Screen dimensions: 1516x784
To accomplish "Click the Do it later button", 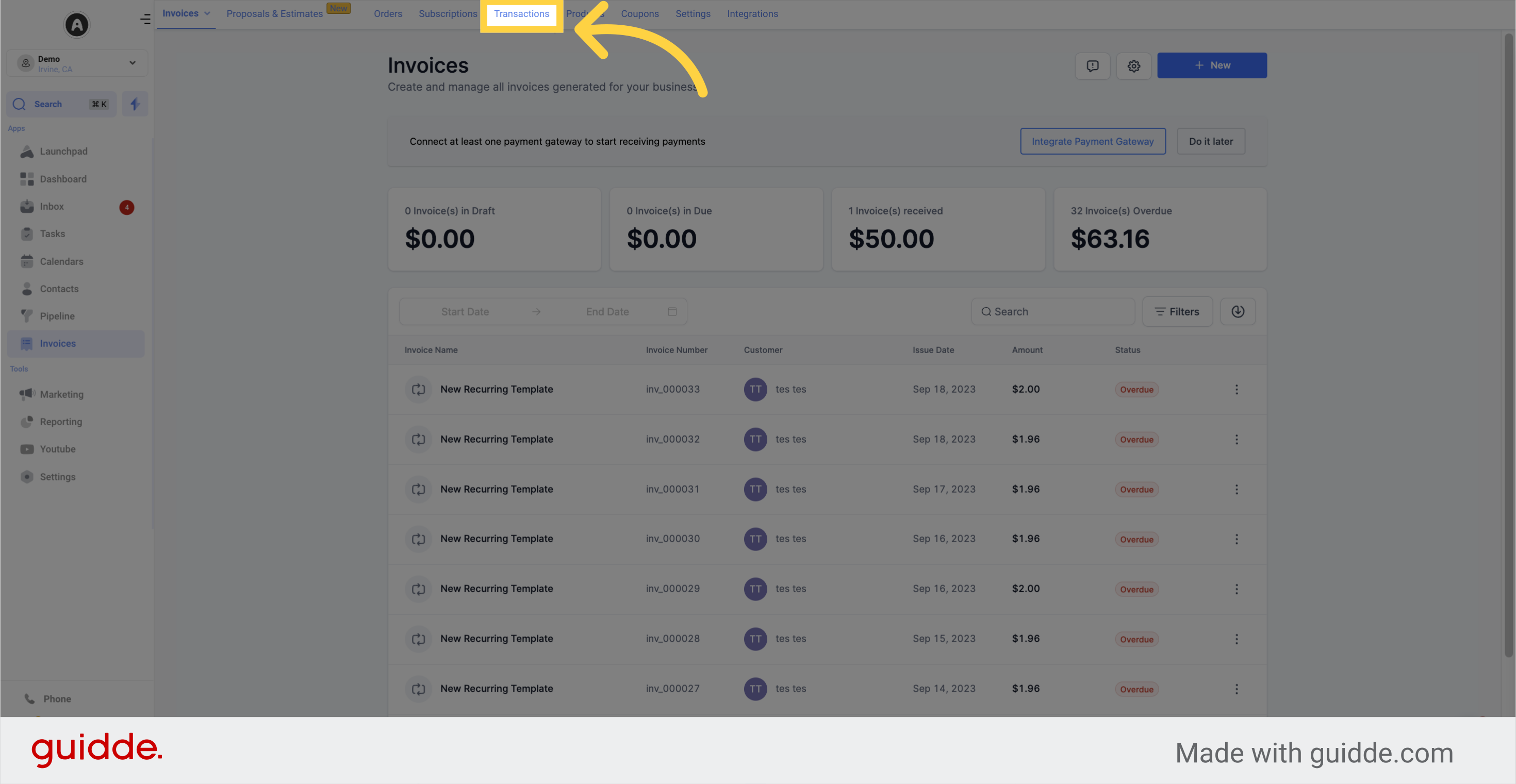I will 1211,141.
